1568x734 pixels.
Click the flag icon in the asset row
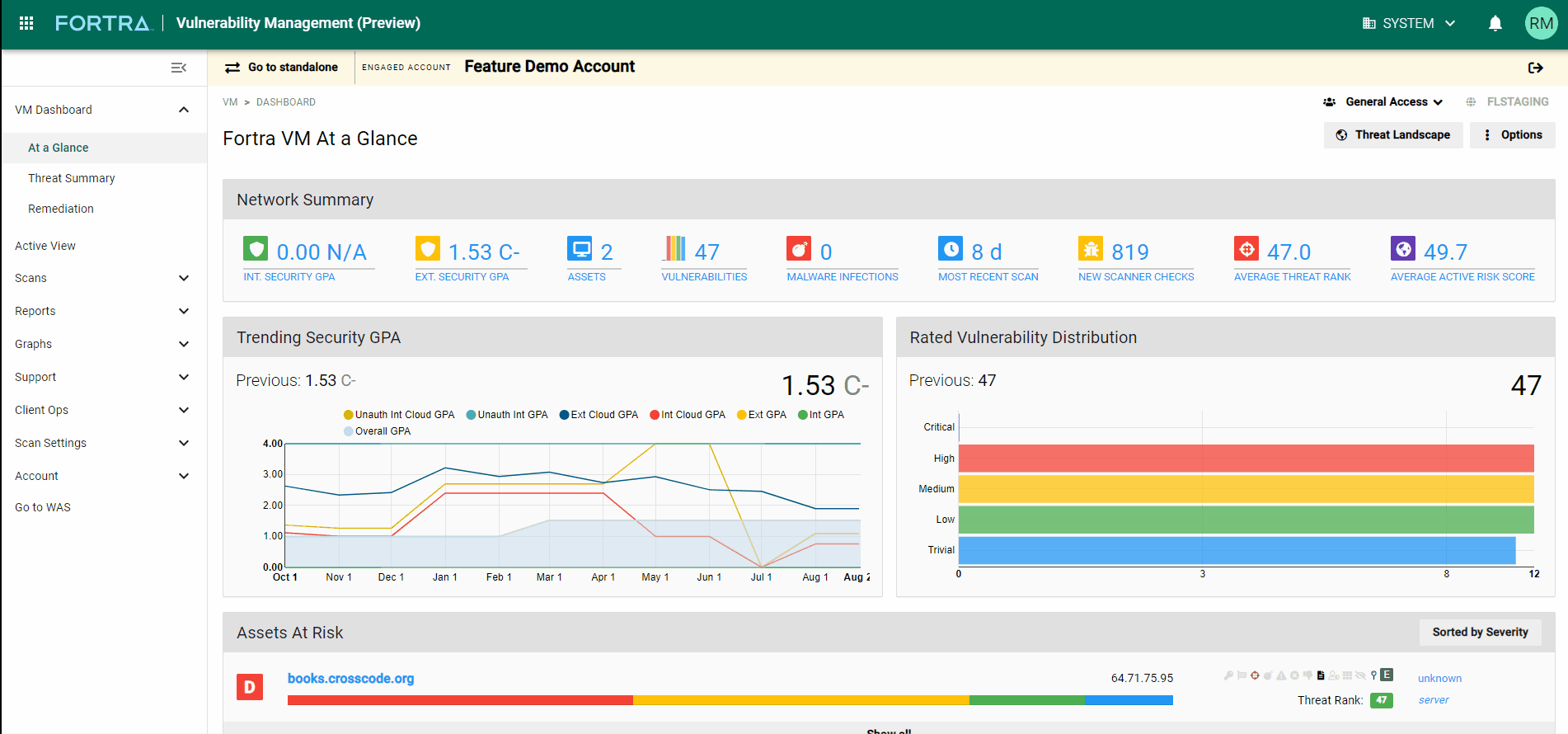click(1242, 675)
